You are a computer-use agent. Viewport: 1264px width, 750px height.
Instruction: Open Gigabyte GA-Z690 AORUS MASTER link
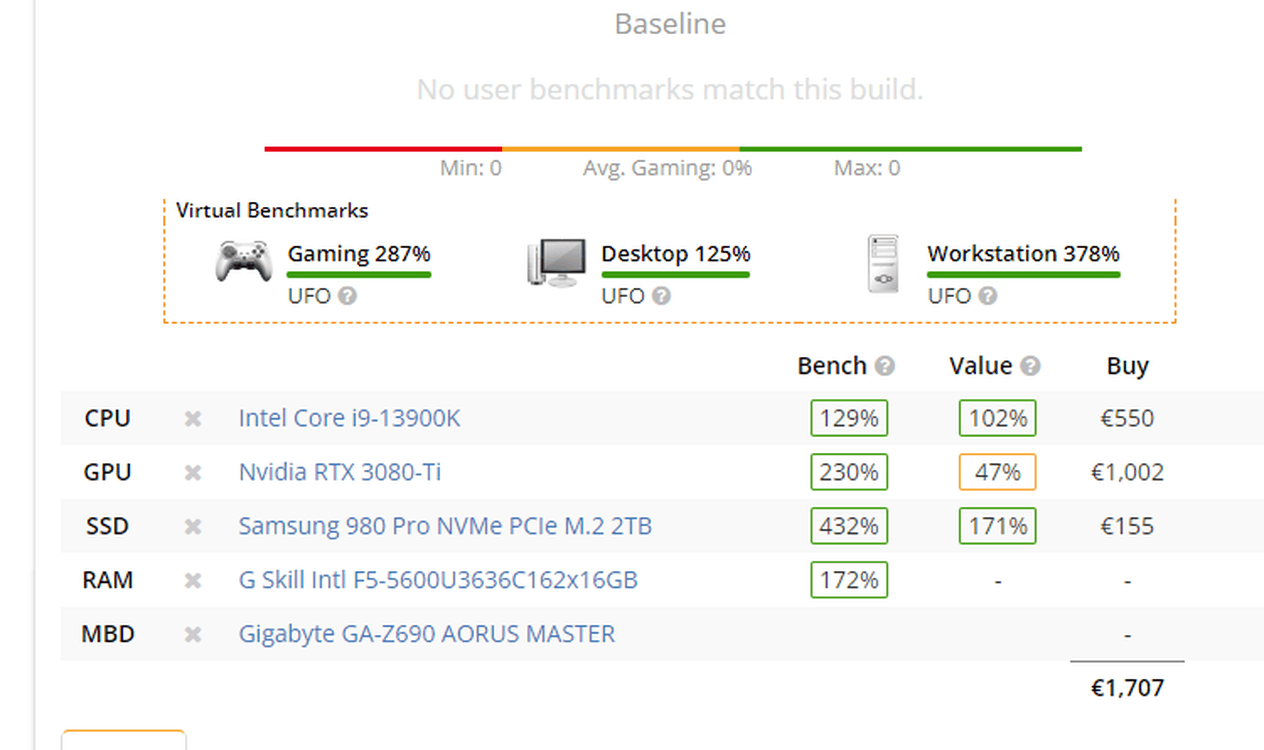427,634
